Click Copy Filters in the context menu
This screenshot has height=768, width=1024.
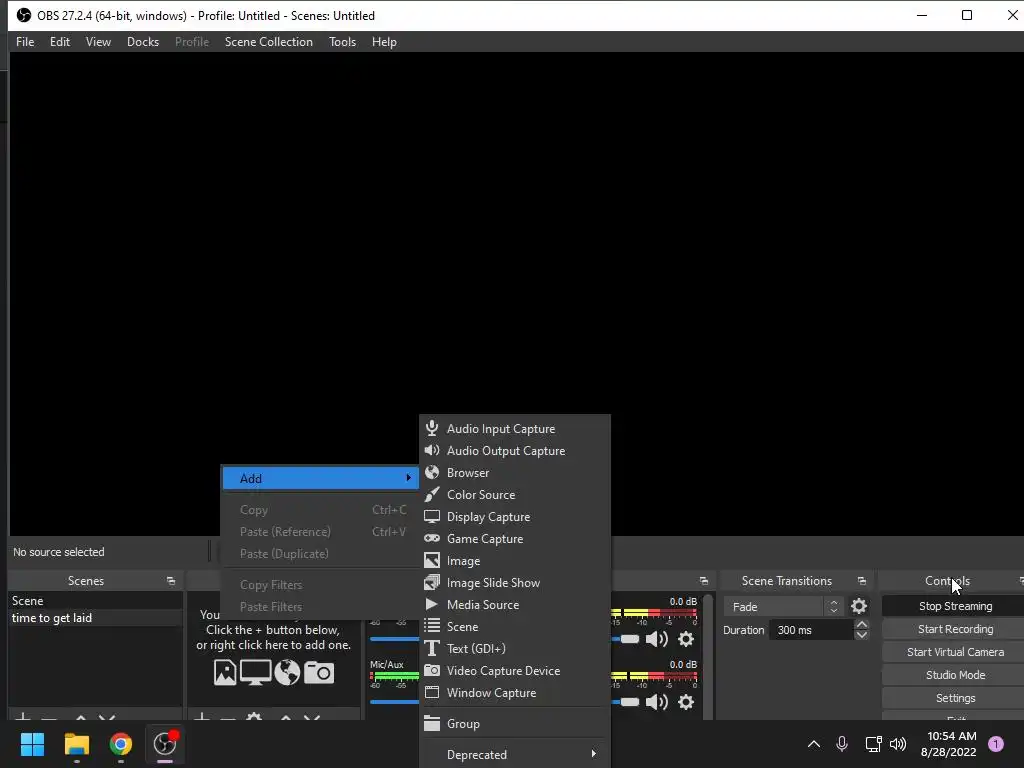click(320, 584)
